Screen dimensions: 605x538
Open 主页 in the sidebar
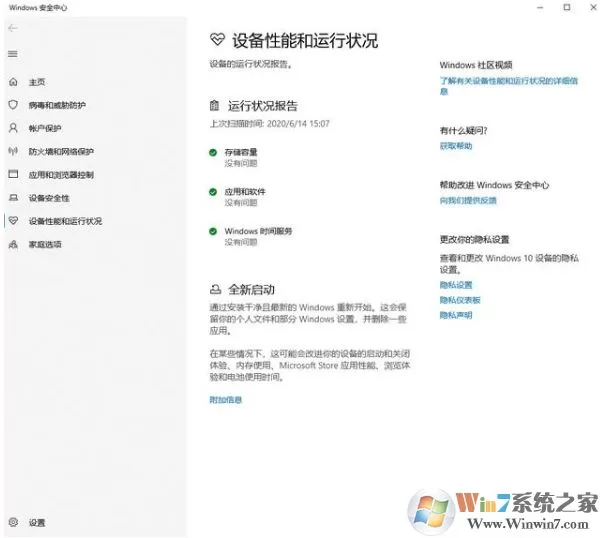click(x=37, y=82)
